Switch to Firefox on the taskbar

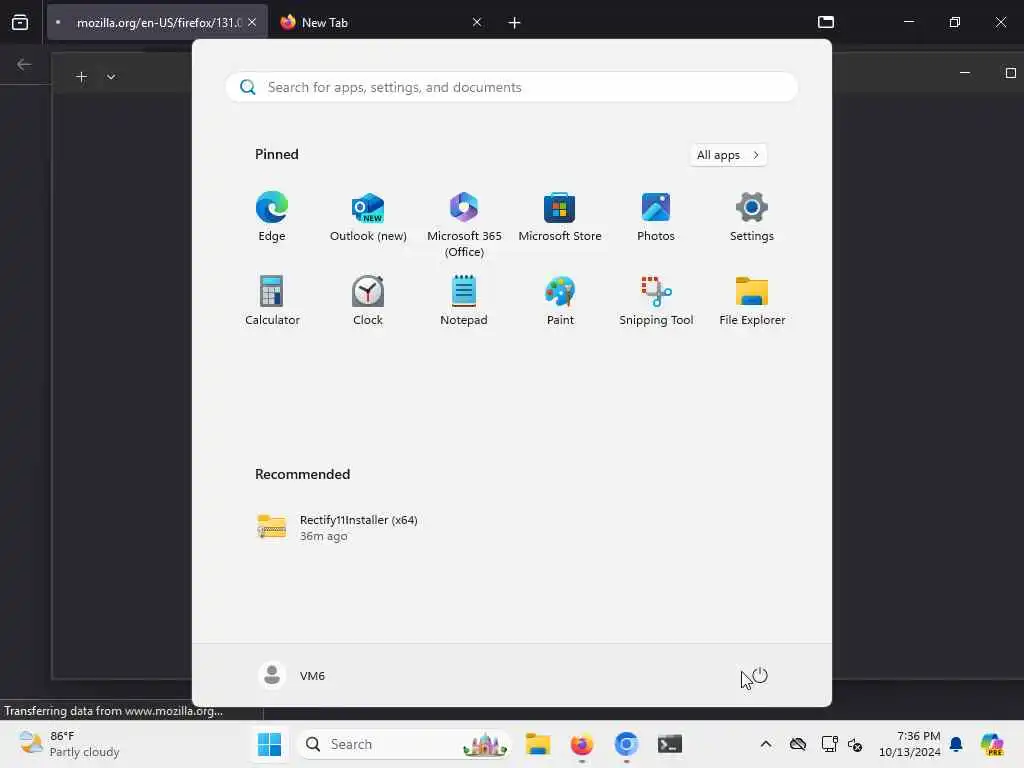[x=581, y=744]
